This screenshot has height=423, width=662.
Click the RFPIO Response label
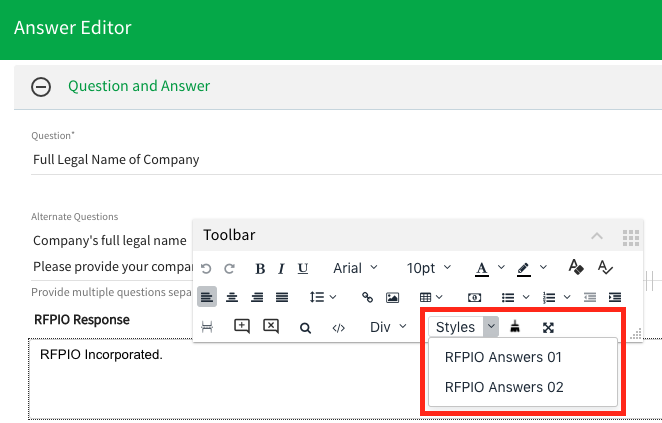(82, 320)
